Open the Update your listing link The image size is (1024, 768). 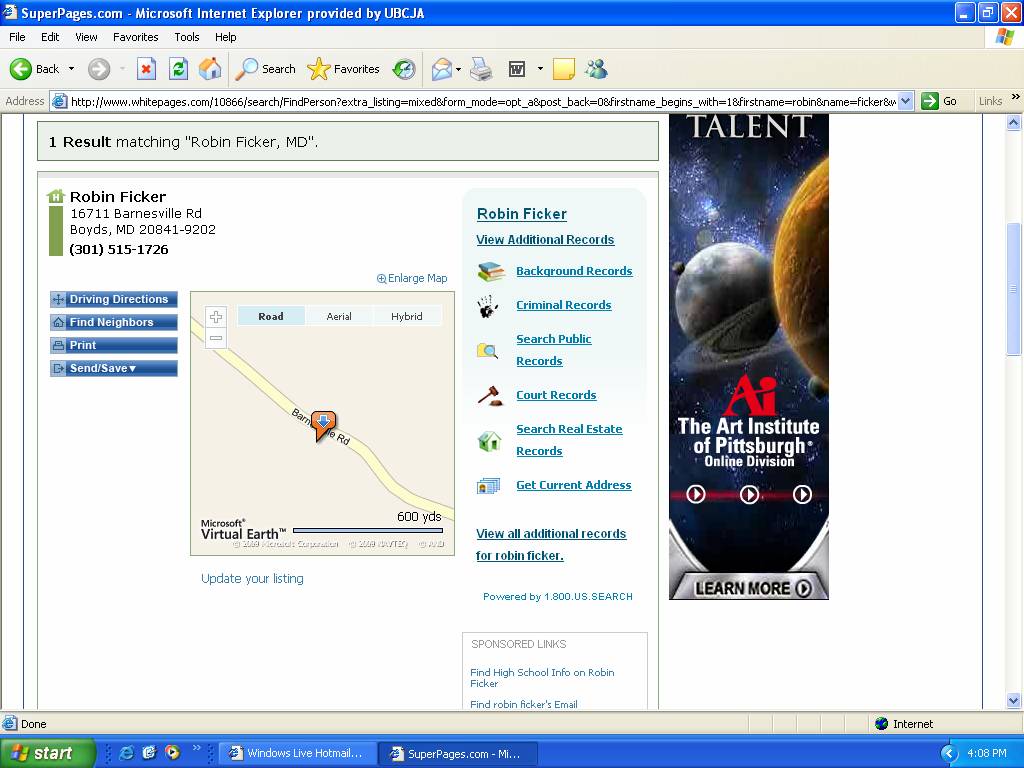pyautogui.click(x=252, y=579)
